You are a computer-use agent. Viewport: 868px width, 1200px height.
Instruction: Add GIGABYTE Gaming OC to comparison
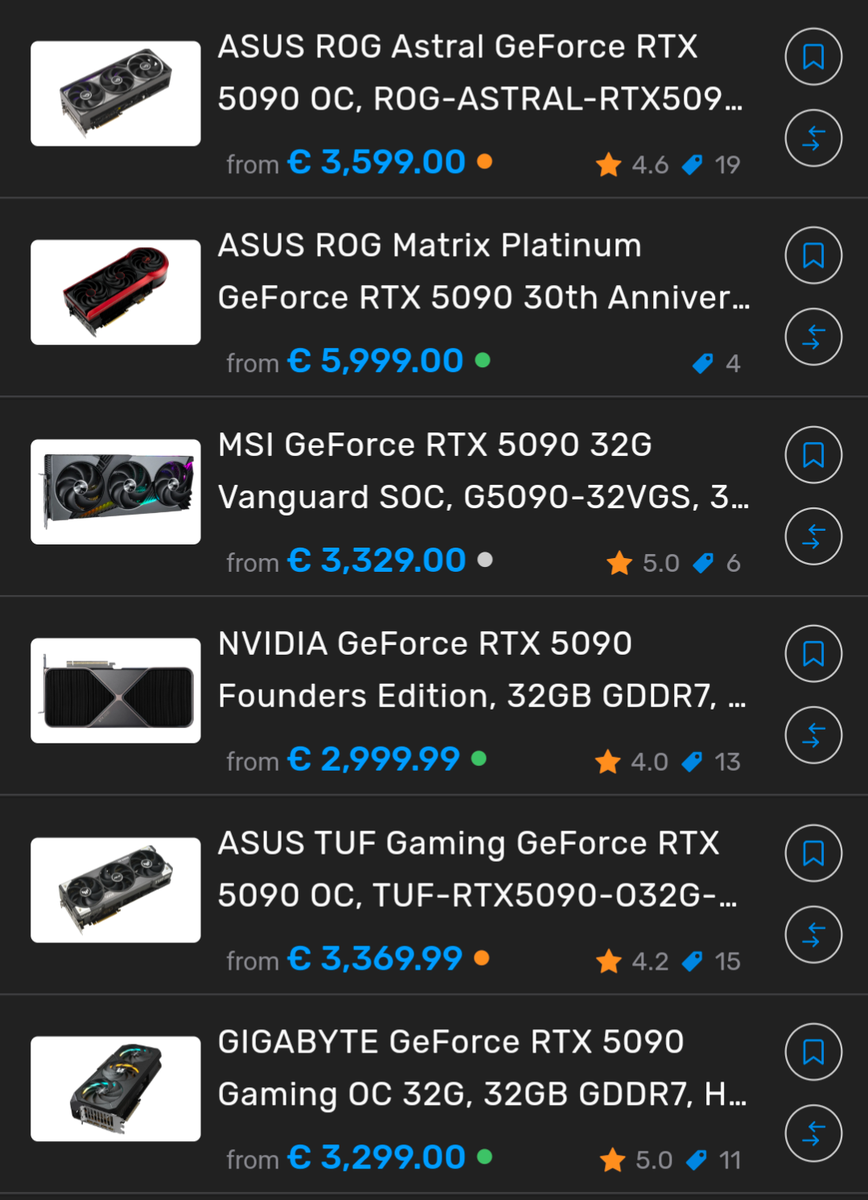813,1133
